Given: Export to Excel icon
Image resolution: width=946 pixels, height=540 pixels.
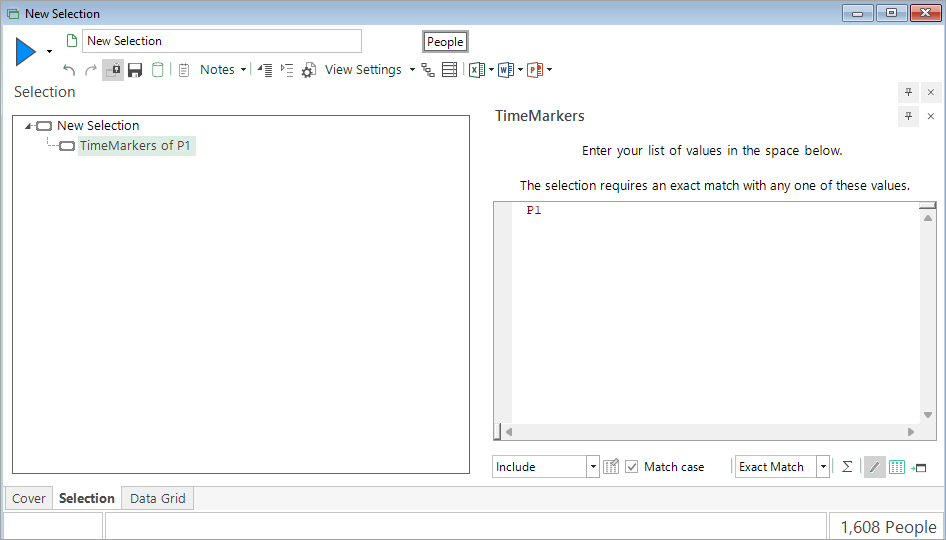Looking at the screenshot, I should (x=477, y=70).
